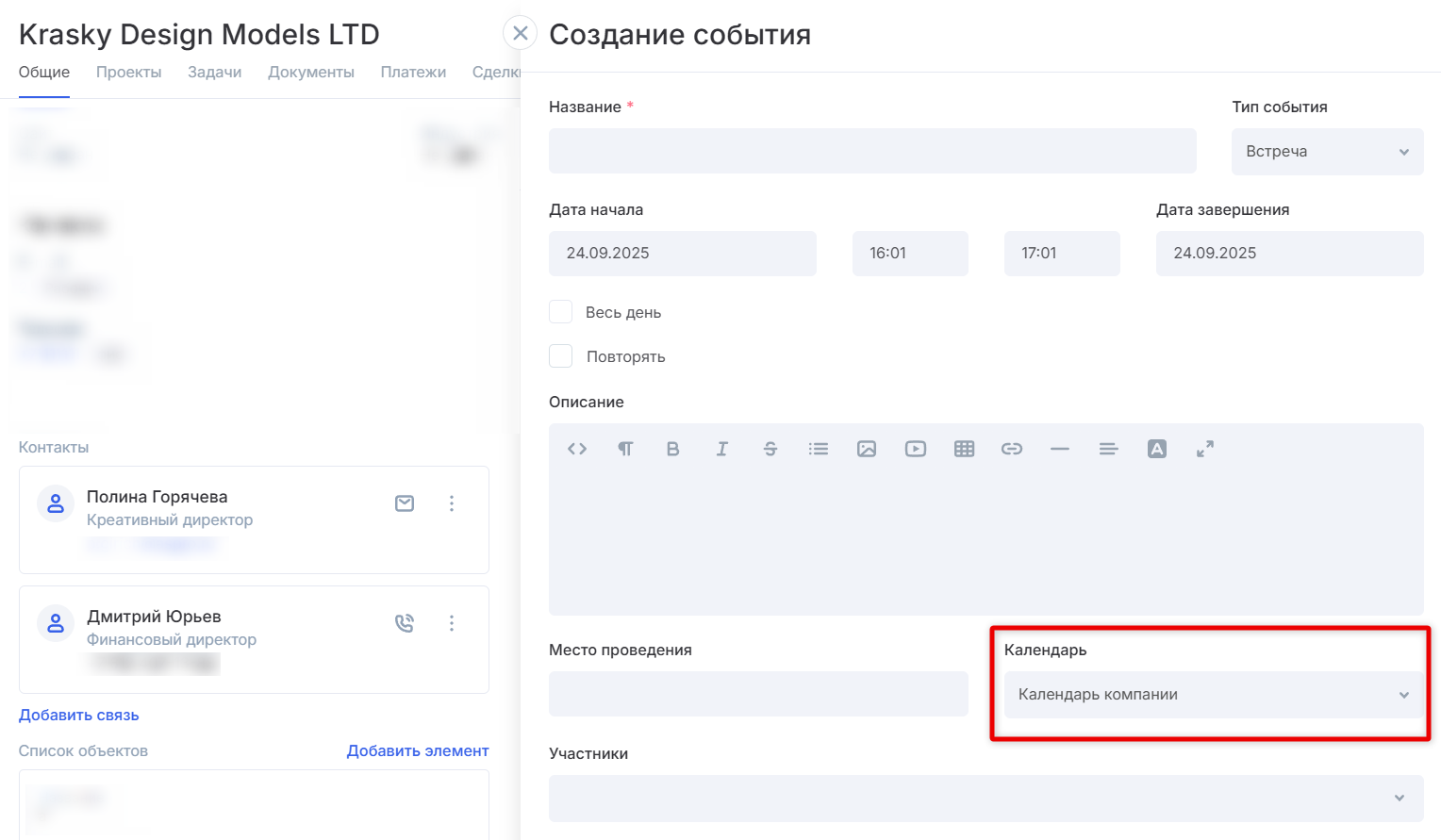1441x840 pixels.
Task: Check the Повторять checkbox
Action: pos(561,356)
